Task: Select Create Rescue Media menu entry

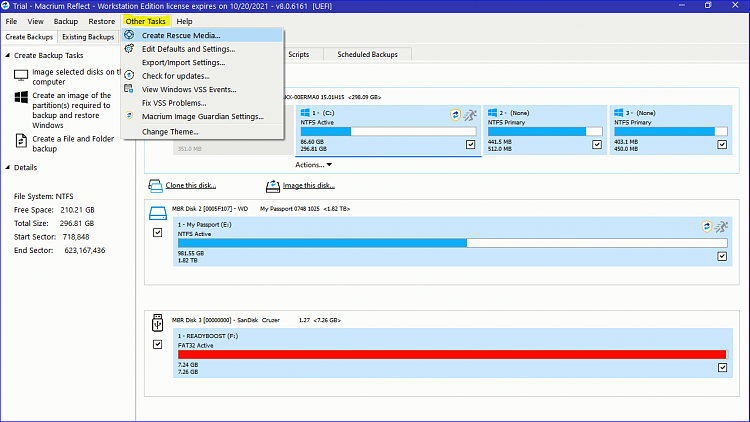Action: [202, 35]
